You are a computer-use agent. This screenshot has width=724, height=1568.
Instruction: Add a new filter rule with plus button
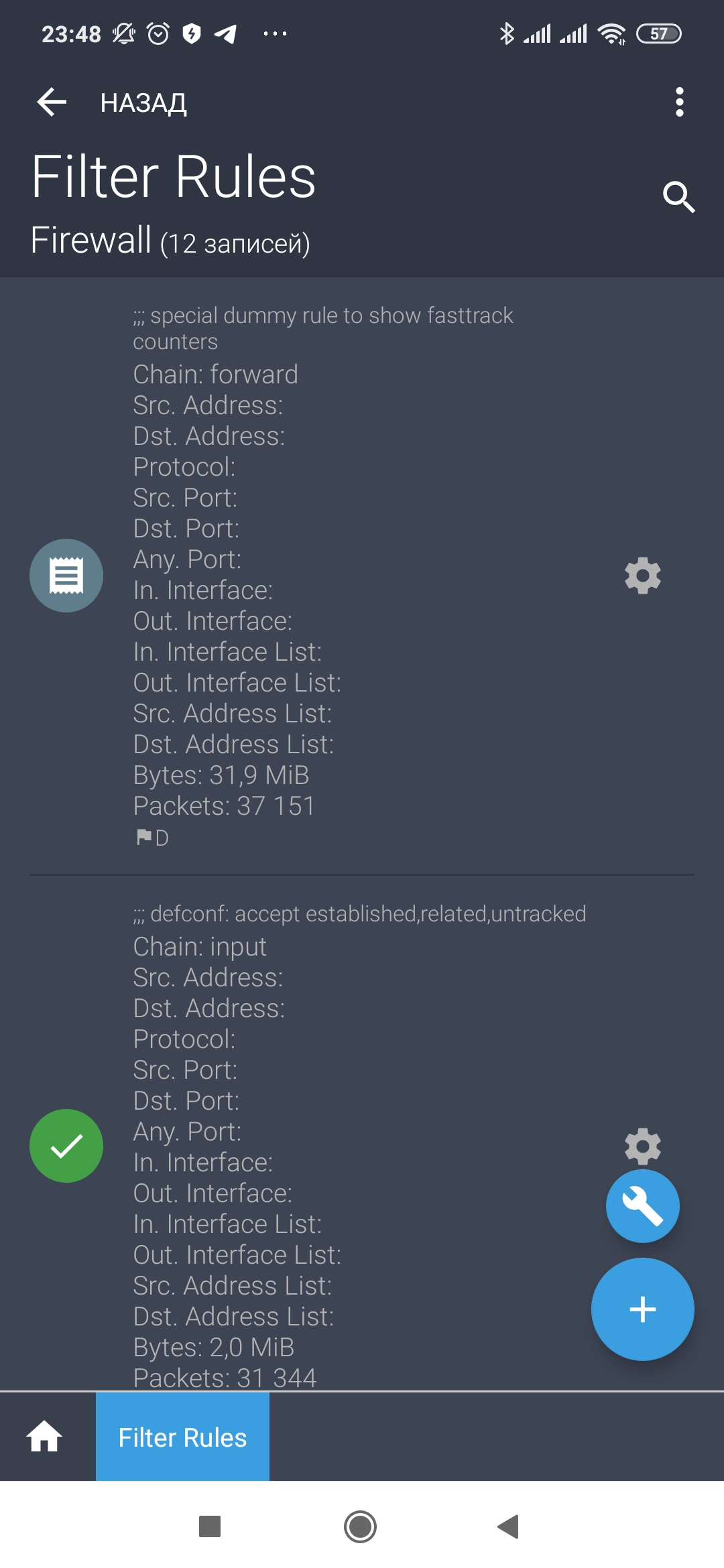[x=642, y=1309]
